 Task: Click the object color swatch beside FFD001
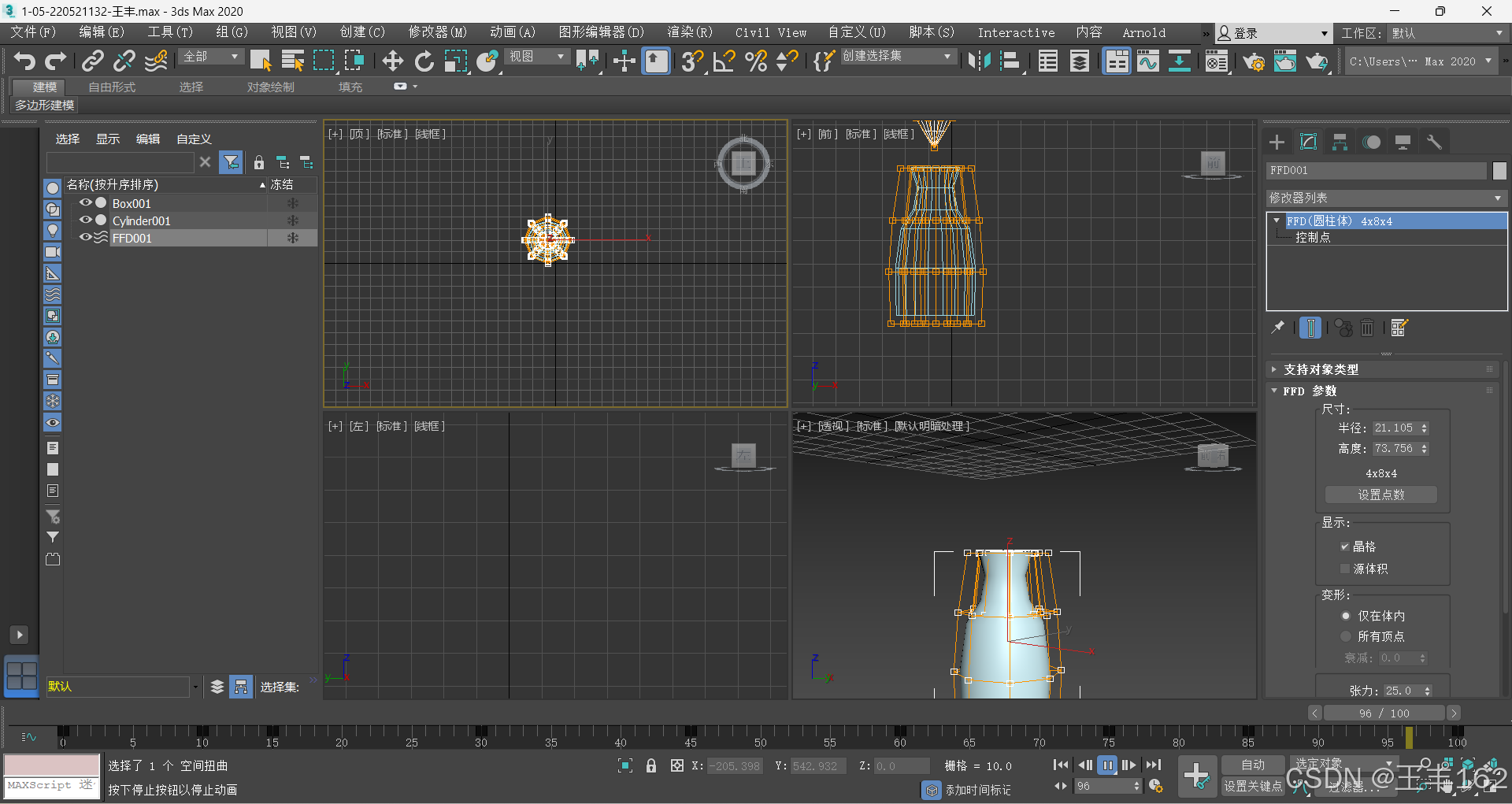[x=1499, y=170]
